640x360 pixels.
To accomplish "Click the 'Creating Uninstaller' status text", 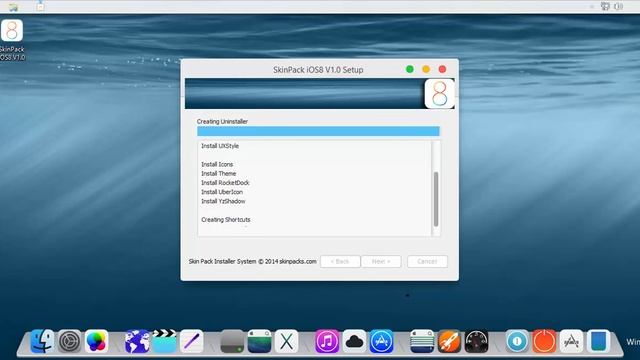I will (222, 122).
